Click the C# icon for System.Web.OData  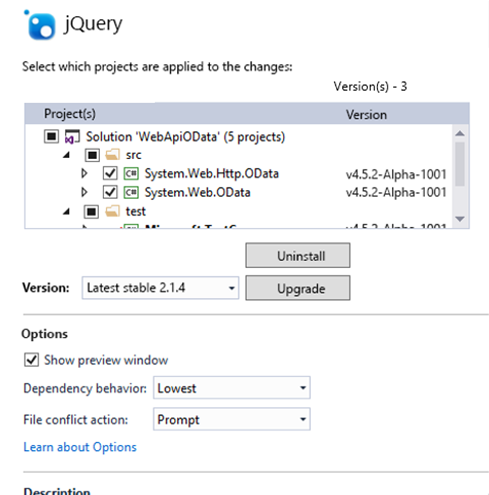click(131, 192)
